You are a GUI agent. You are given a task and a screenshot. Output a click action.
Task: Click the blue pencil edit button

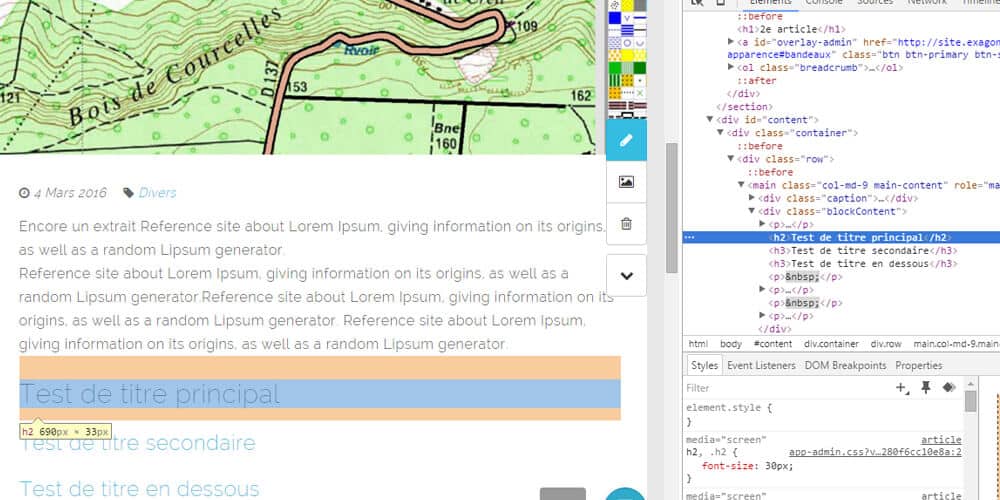coord(626,140)
